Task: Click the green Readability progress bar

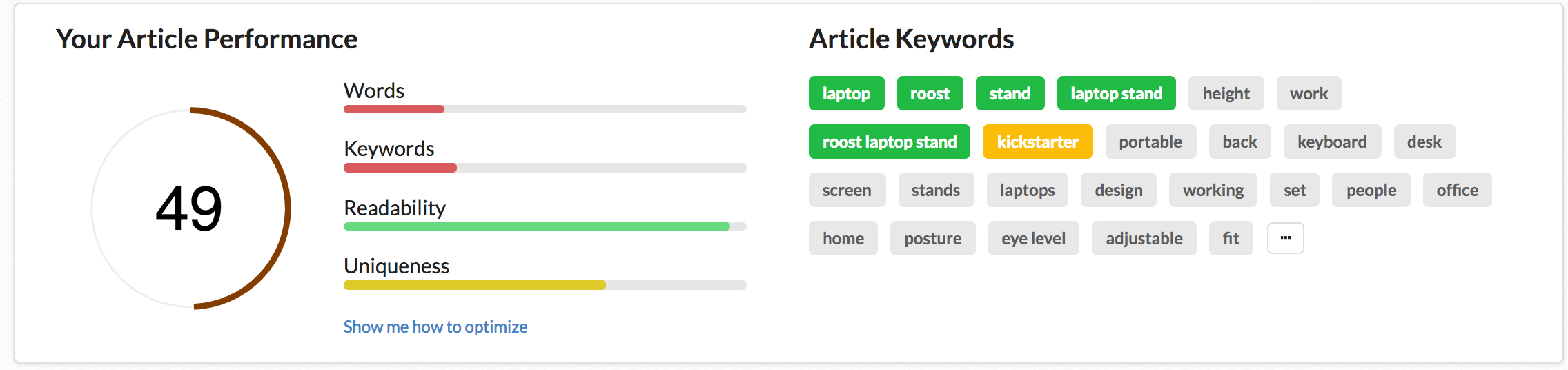Action: pyautogui.click(x=545, y=226)
